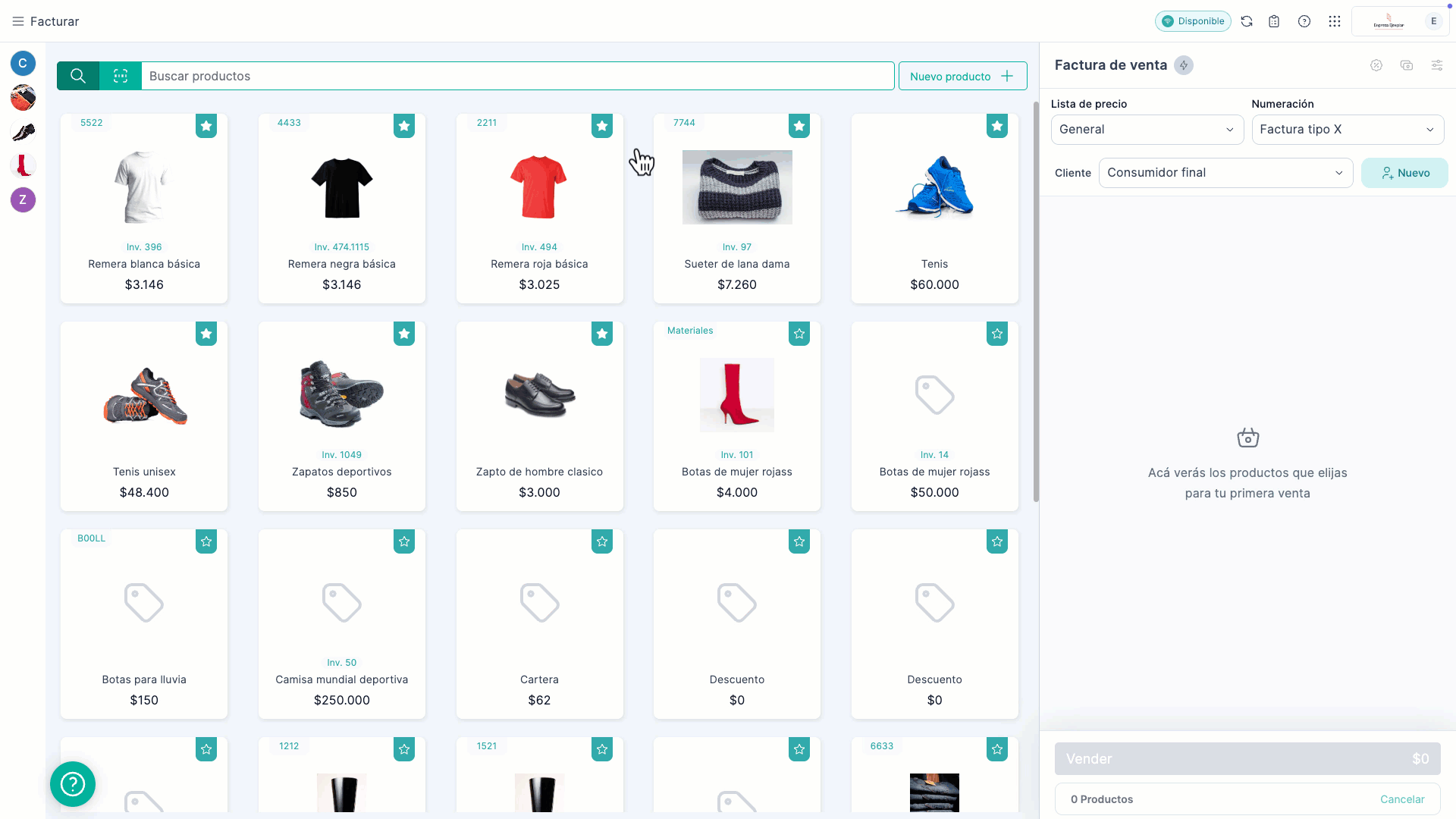Toggle favorite star on Remera roja básica
The image size is (1456, 819).
tap(601, 126)
